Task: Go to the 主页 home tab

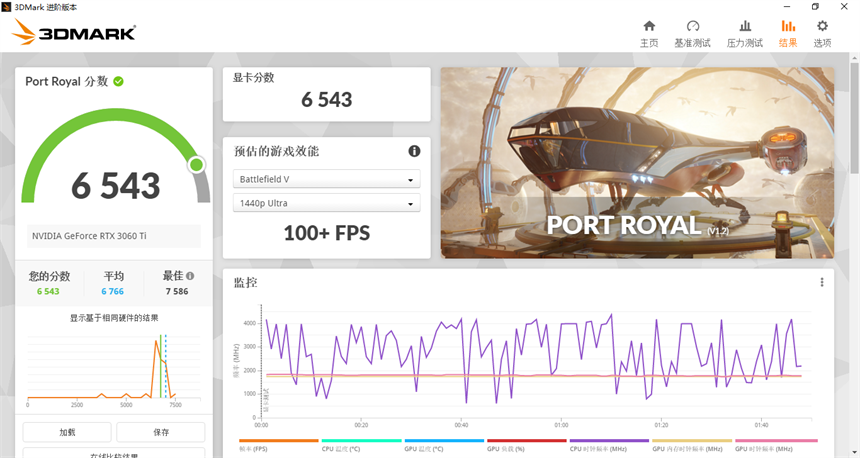Action: tap(649, 34)
